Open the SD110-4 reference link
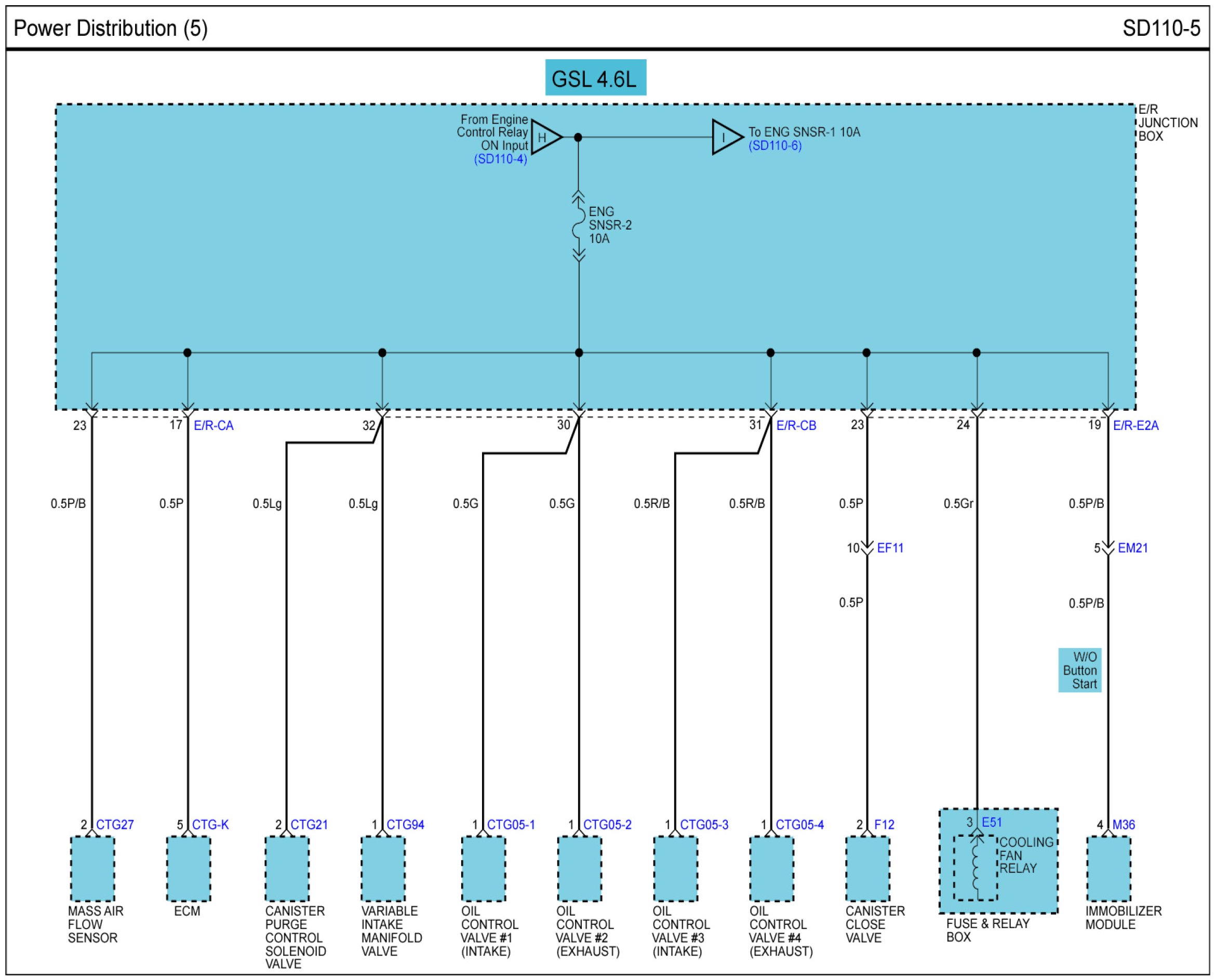This screenshot has width=1215, height=980. click(500, 159)
